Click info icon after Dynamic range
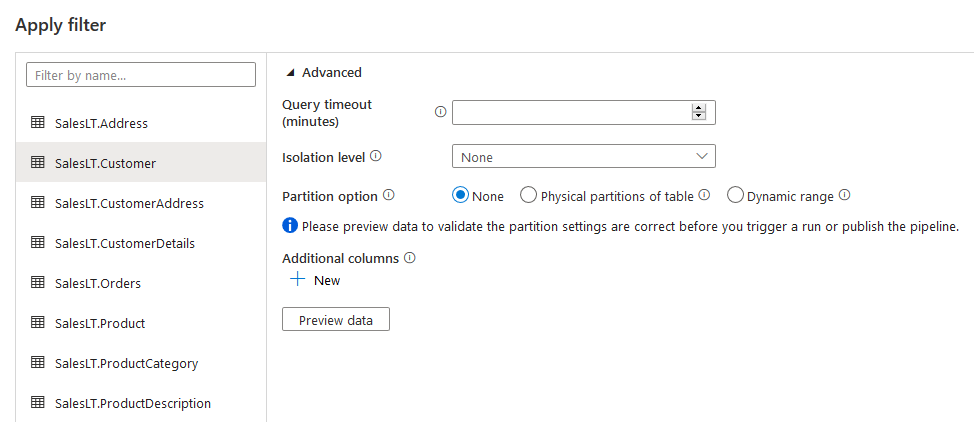 click(844, 196)
